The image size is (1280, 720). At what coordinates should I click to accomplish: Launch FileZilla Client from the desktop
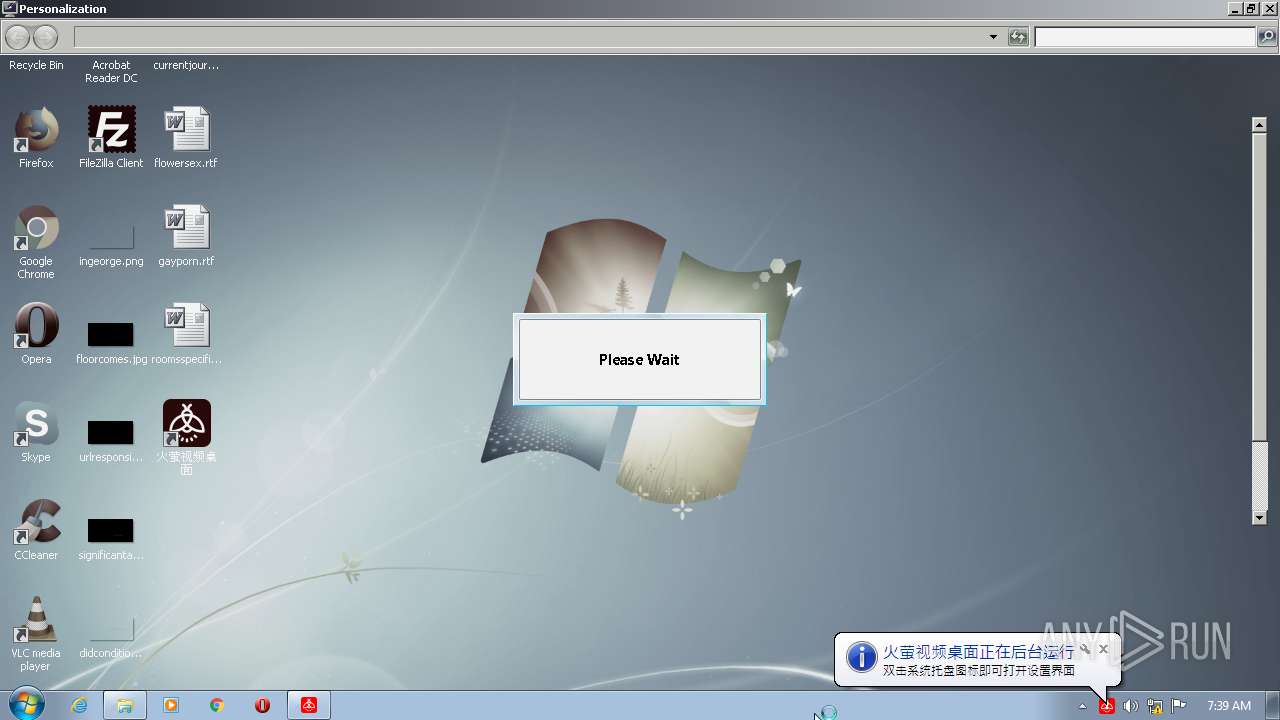(x=111, y=137)
